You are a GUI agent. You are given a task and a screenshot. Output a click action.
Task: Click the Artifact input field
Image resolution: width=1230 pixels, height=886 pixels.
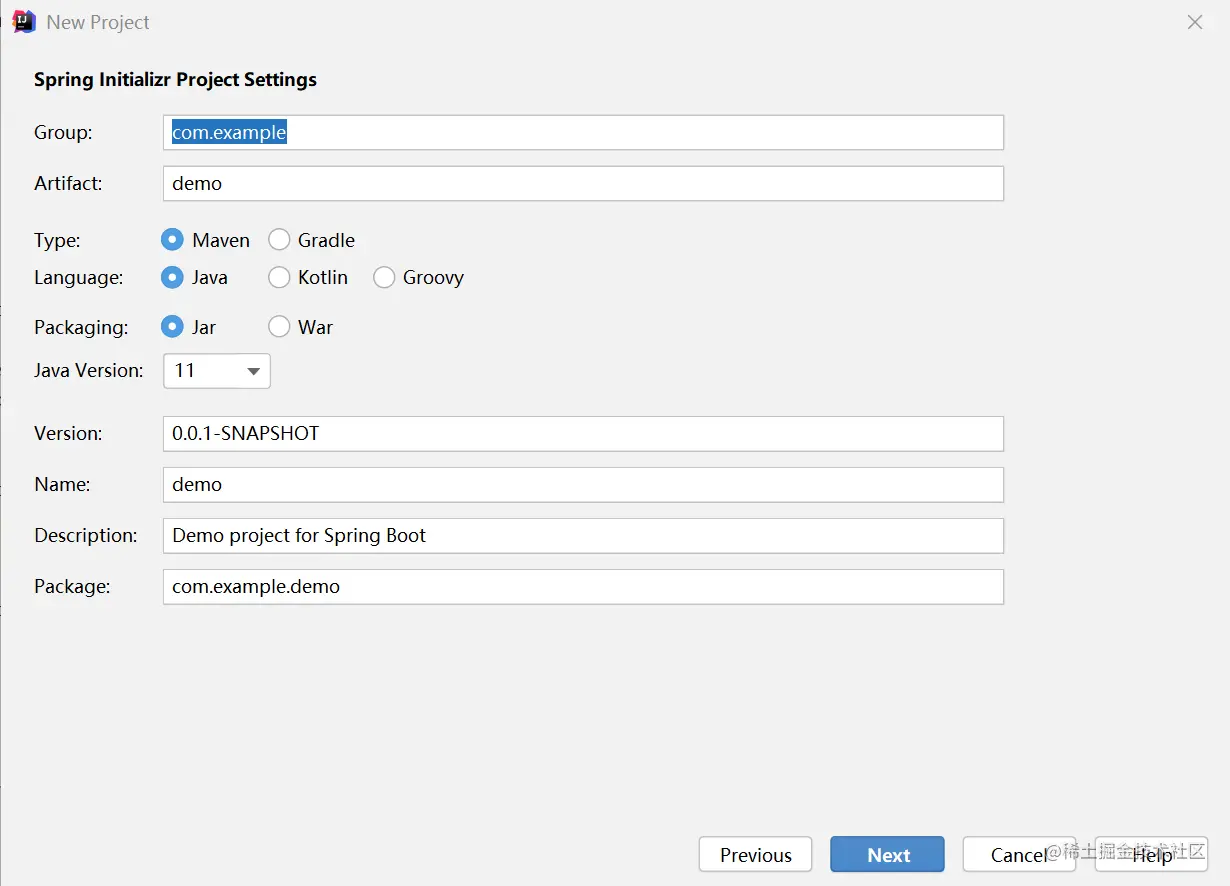click(x=583, y=183)
